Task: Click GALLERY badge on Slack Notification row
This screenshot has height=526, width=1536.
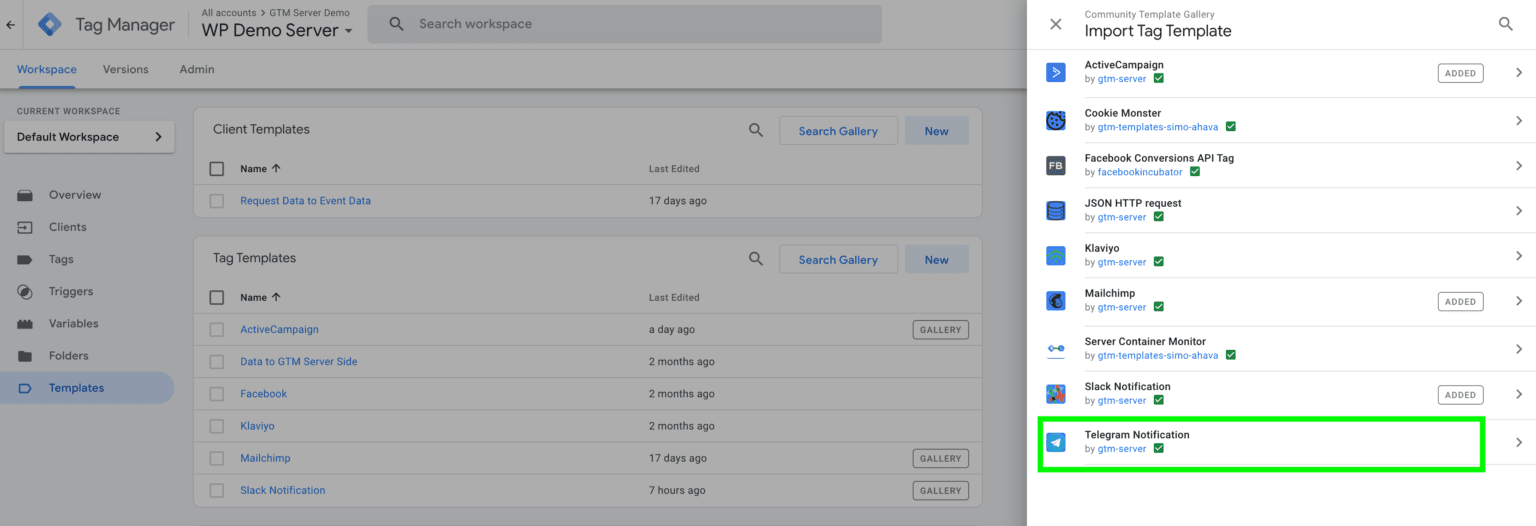Action: [941, 490]
